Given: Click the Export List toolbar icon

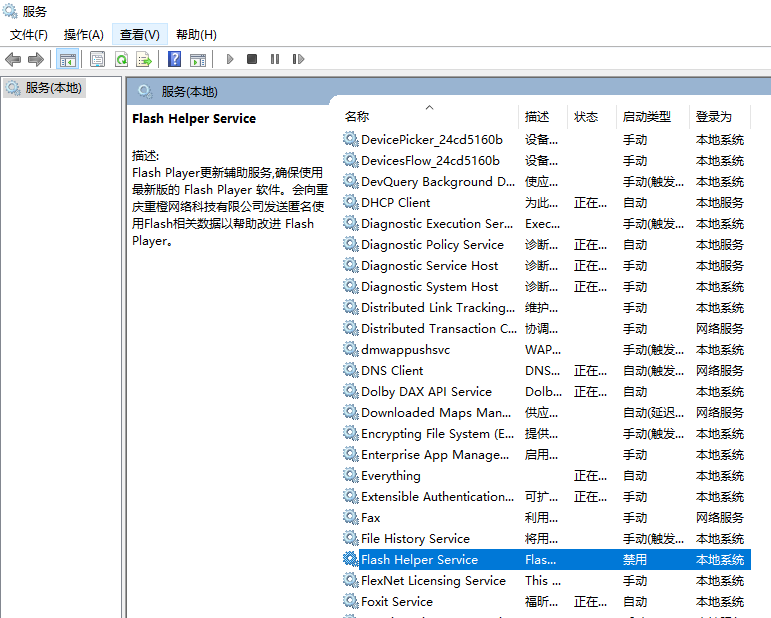Looking at the screenshot, I should (144, 60).
